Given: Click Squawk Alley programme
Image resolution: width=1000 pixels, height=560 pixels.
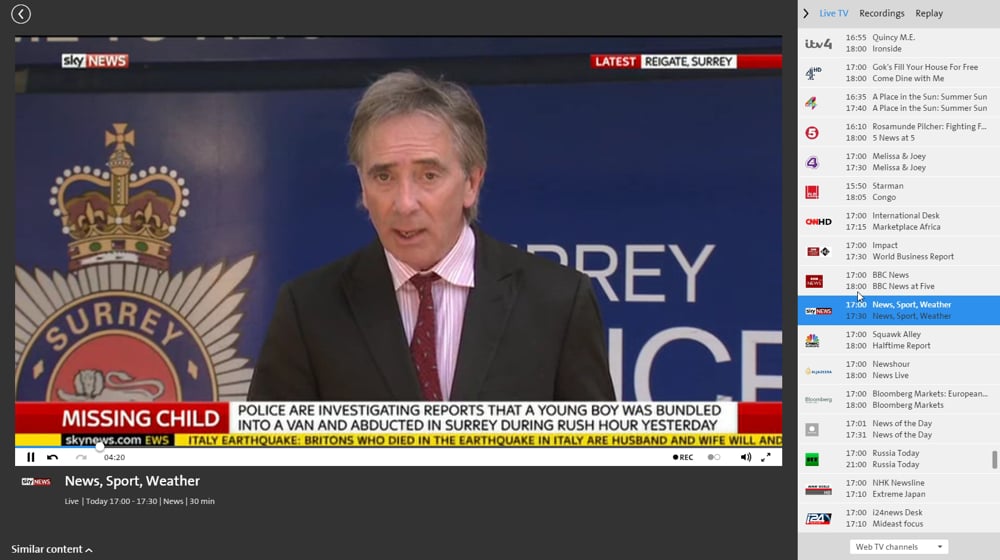Looking at the screenshot, I should click(896, 334).
